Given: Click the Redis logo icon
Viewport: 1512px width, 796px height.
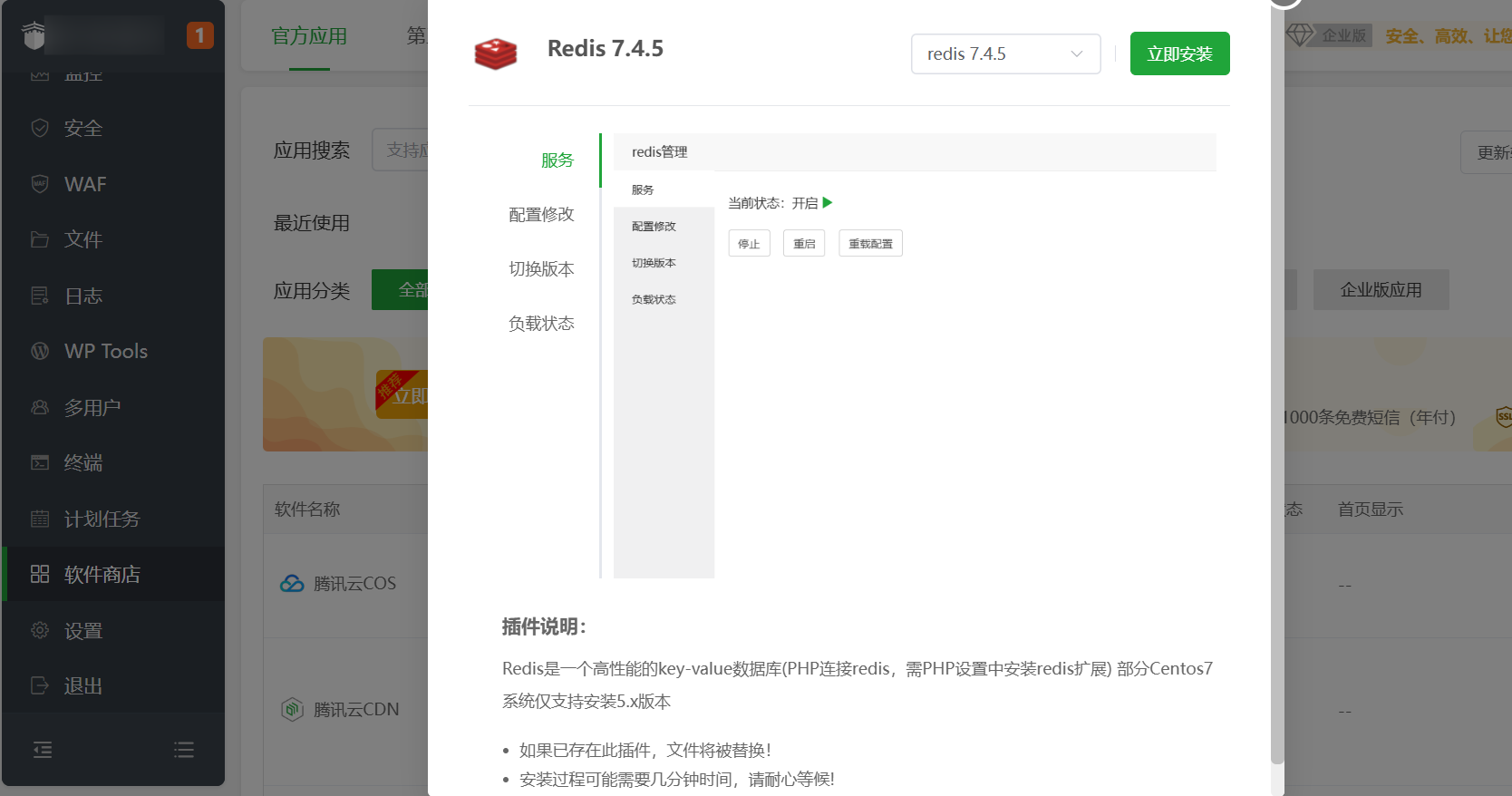Looking at the screenshot, I should [495, 53].
